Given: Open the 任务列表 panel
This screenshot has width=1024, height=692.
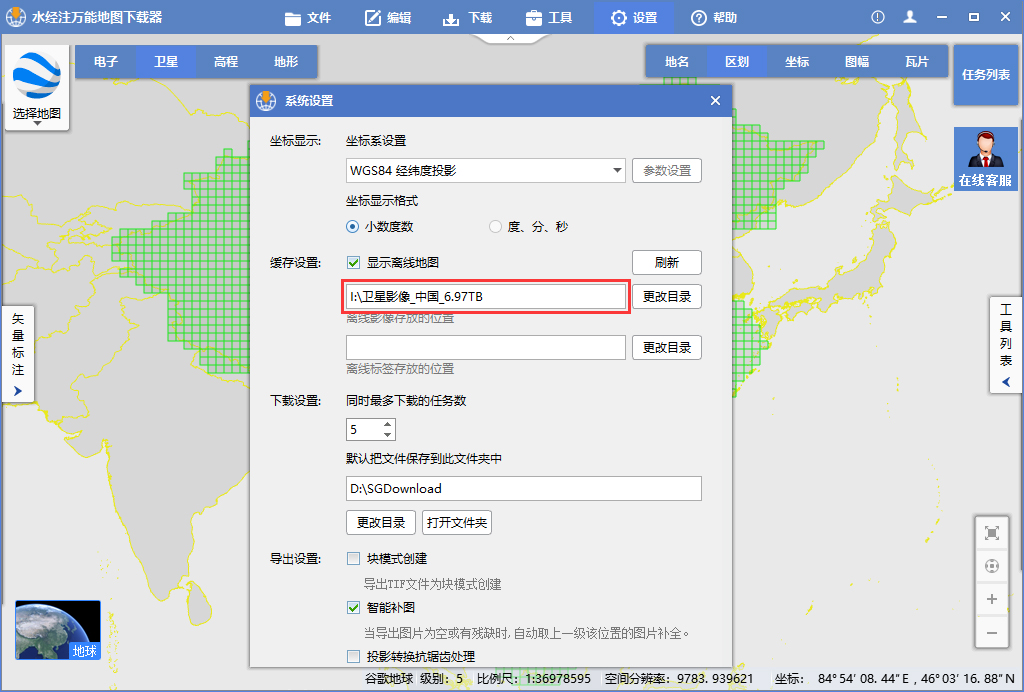Looking at the screenshot, I should [x=985, y=74].
